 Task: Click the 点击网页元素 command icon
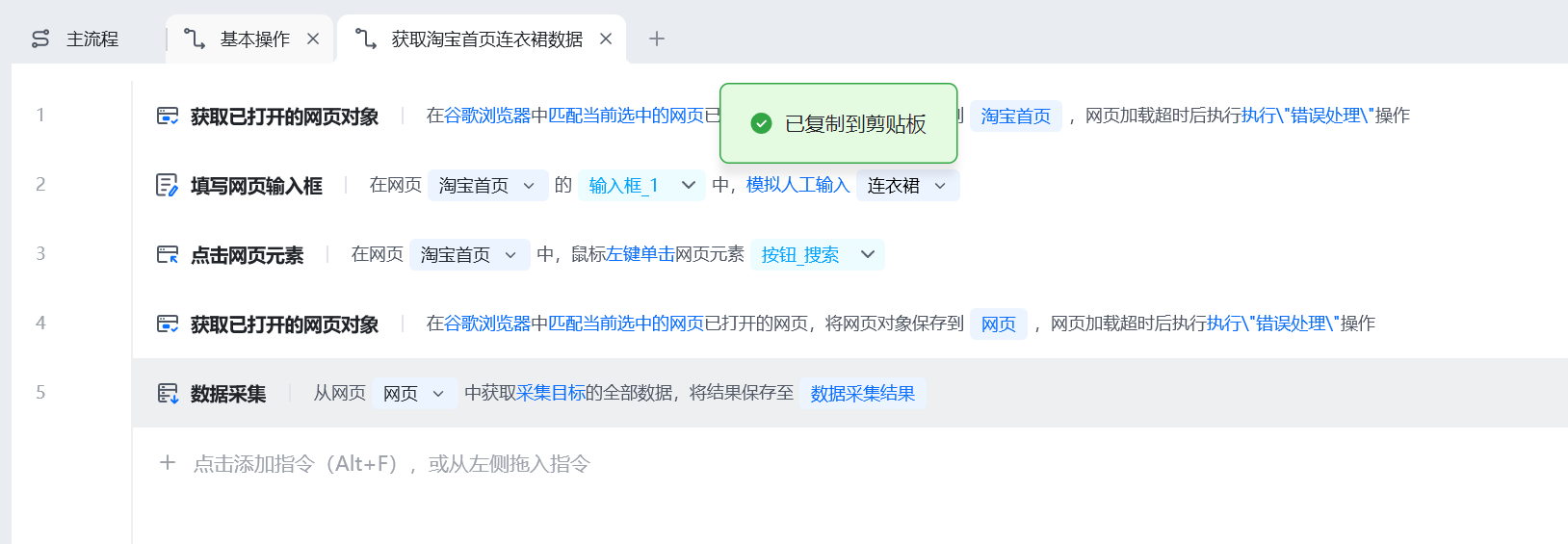pos(168,254)
